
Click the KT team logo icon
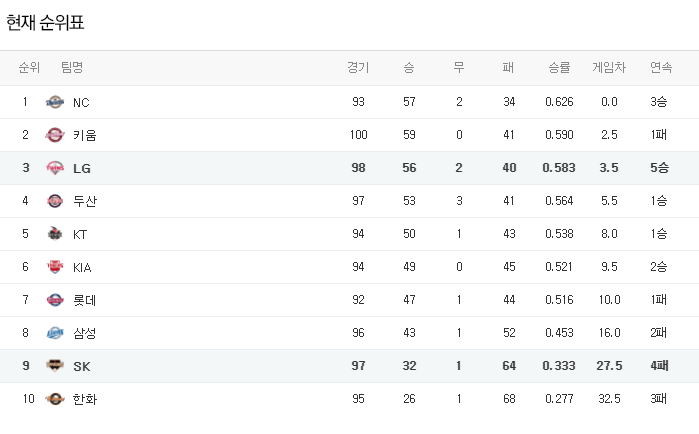(x=55, y=234)
